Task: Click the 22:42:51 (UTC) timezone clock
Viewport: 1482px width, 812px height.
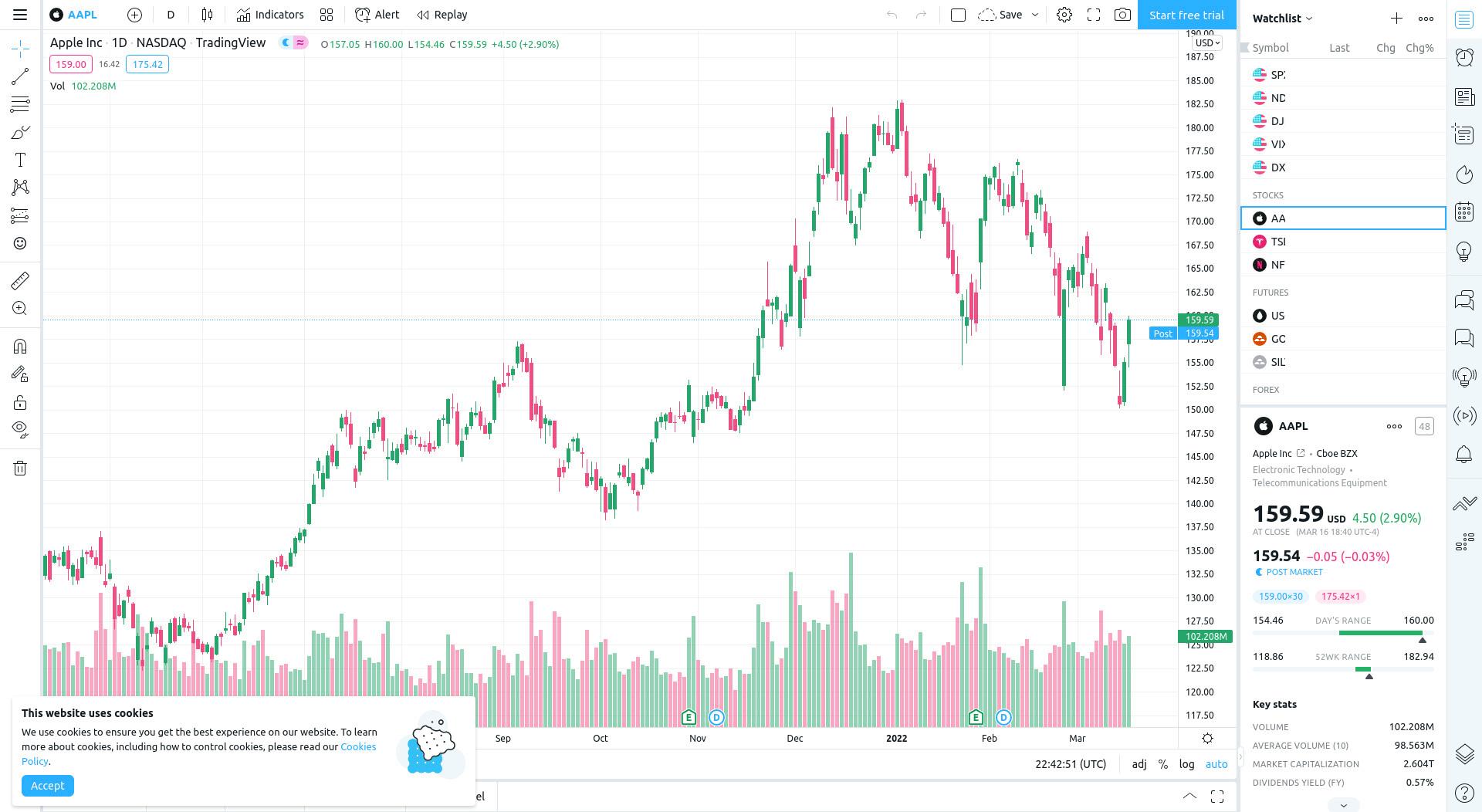Action: click(1071, 764)
